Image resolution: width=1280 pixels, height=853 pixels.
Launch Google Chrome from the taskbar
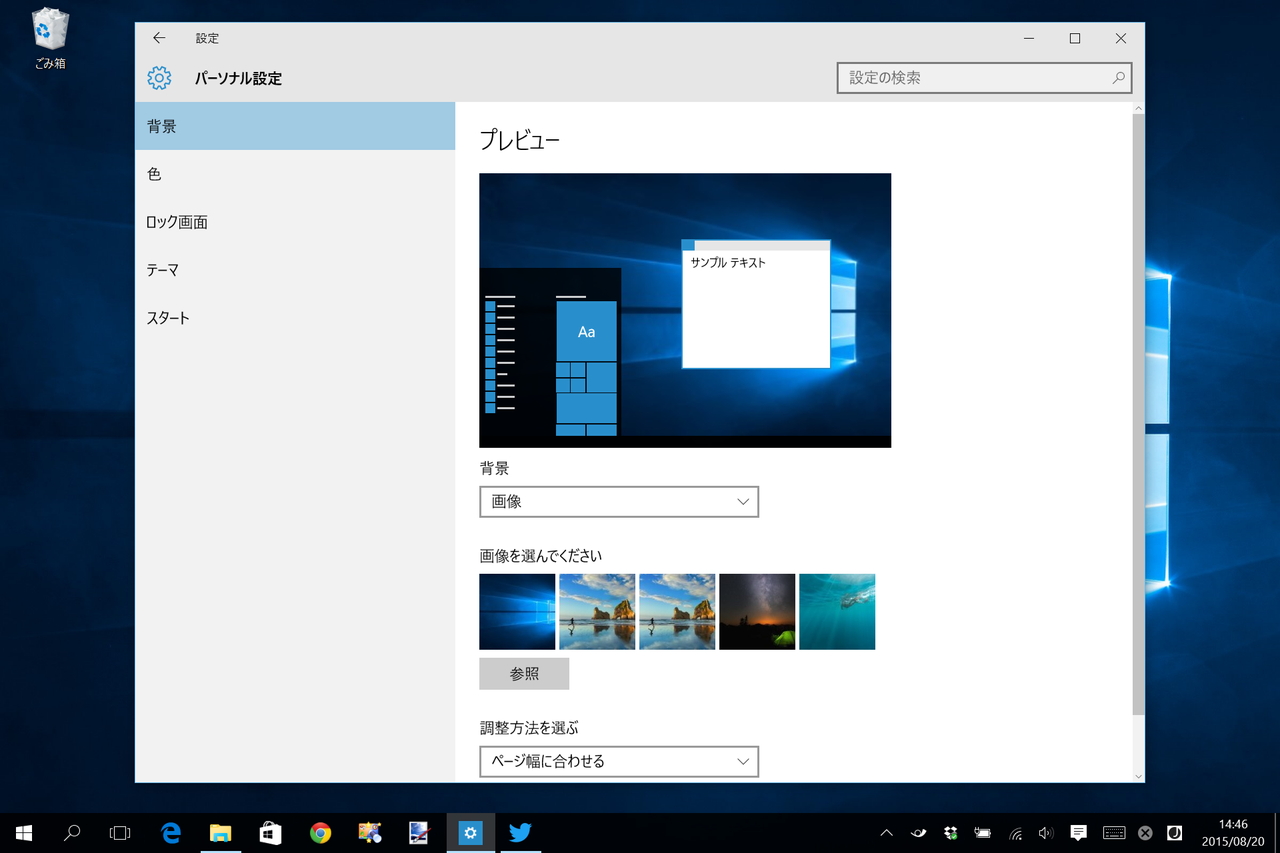320,832
